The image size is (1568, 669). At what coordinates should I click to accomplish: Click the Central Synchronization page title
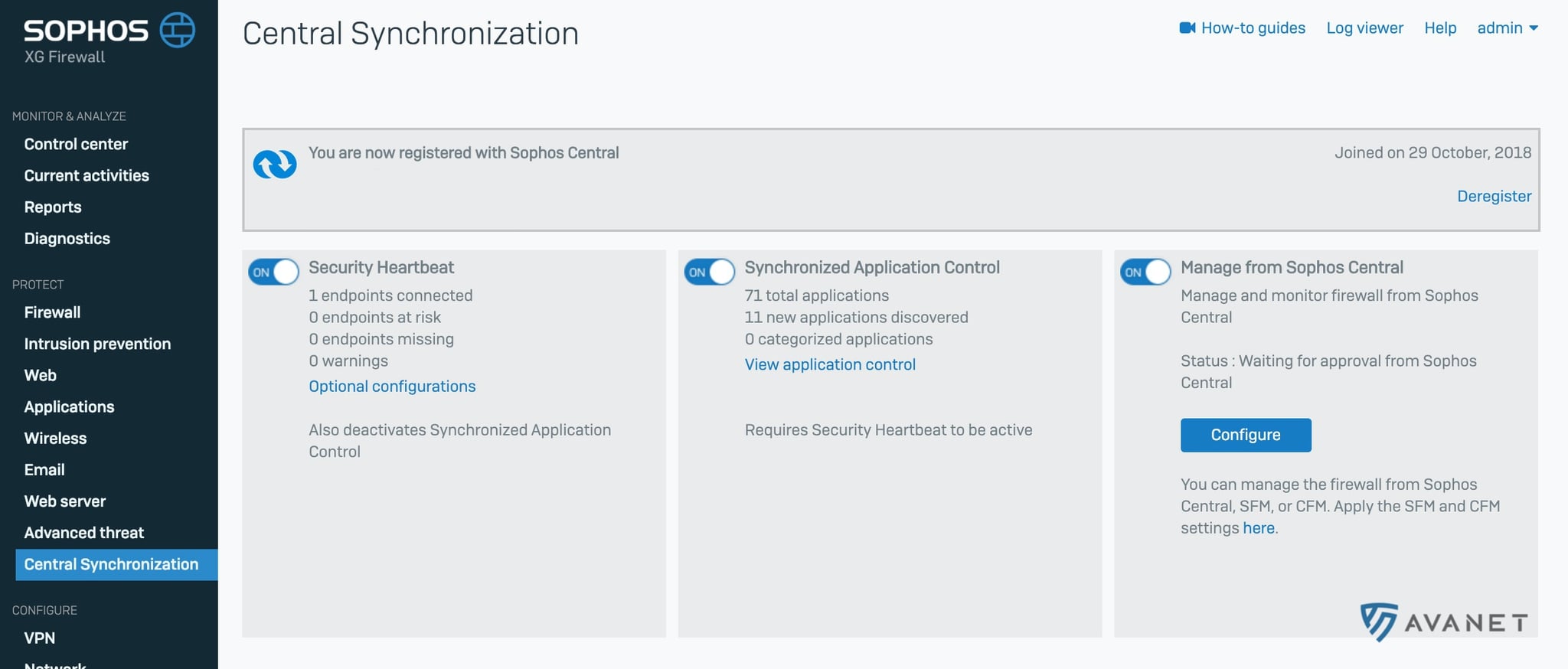410,34
